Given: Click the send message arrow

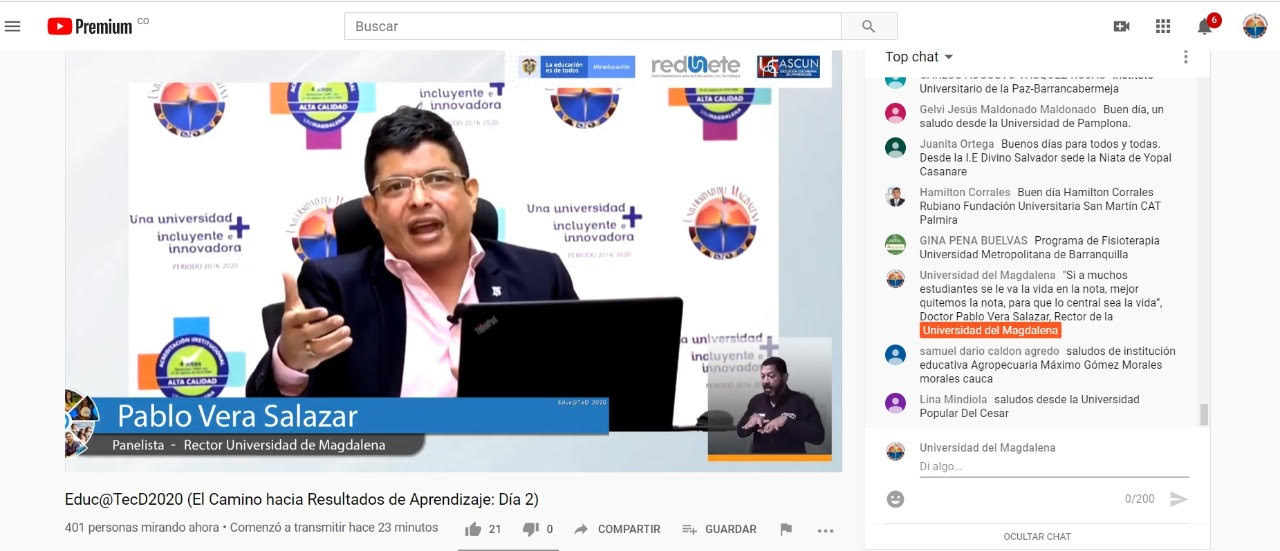Looking at the screenshot, I should (x=1179, y=498).
